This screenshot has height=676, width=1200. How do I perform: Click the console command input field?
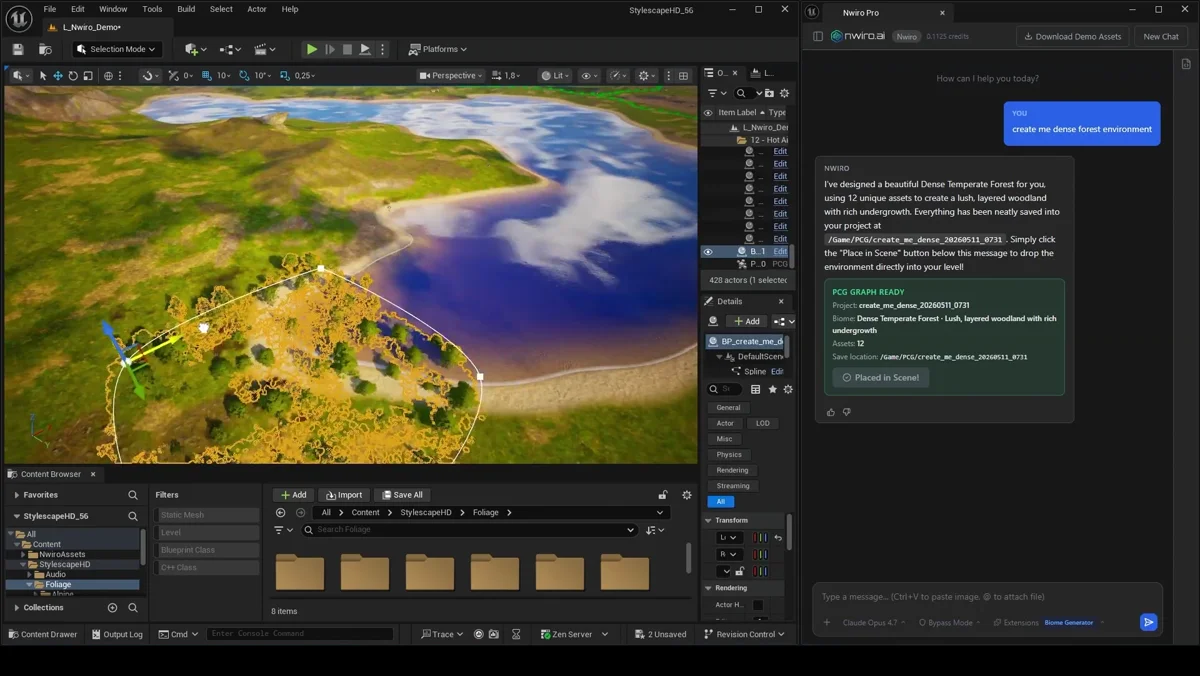(x=300, y=634)
